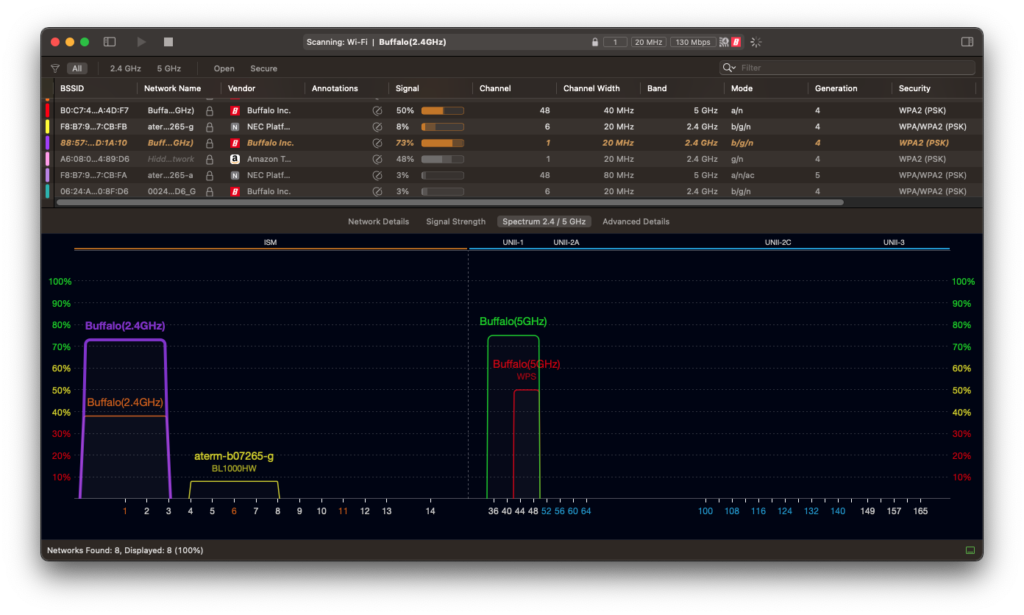1024x615 pixels.
Task: Click the 20 MHz width indicator in toolbar
Action: pyautogui.click(x=648, y=42)
